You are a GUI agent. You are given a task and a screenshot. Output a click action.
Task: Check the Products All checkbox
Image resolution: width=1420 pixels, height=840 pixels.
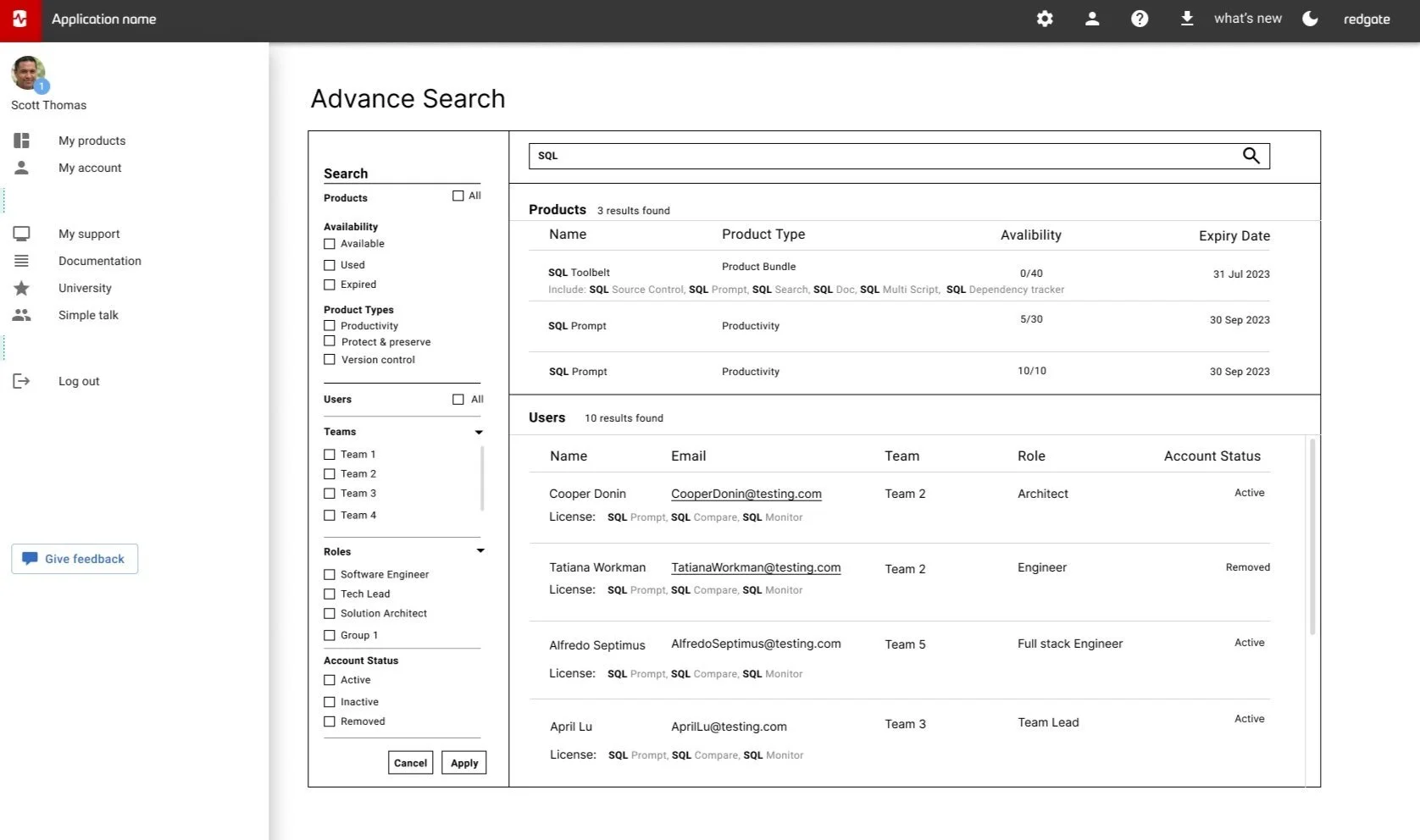(458, 196)
